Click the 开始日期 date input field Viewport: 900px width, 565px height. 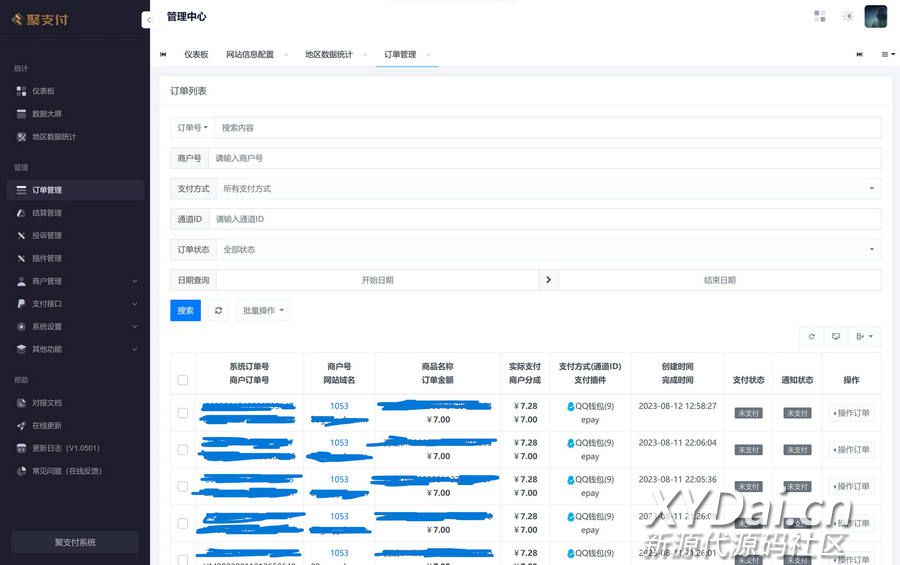pyautogui.click(x=378, y=280)
